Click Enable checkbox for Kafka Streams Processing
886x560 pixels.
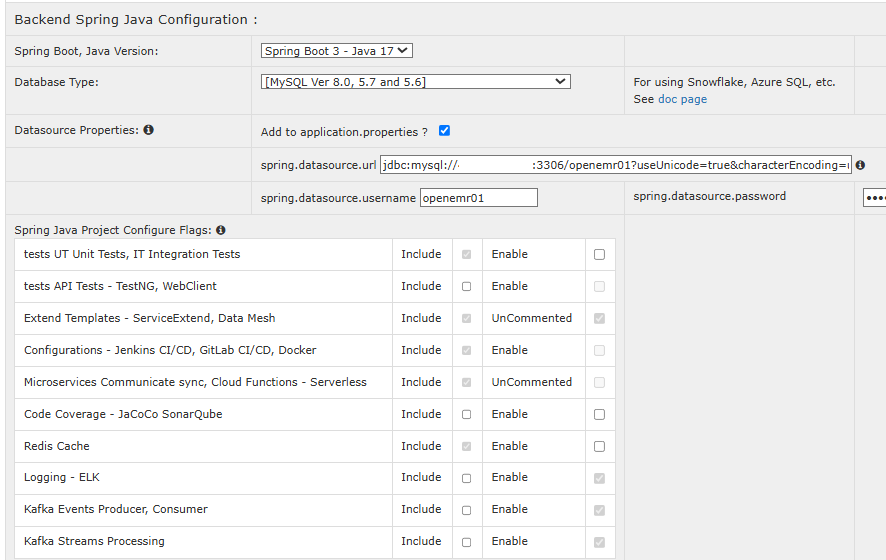600,542
